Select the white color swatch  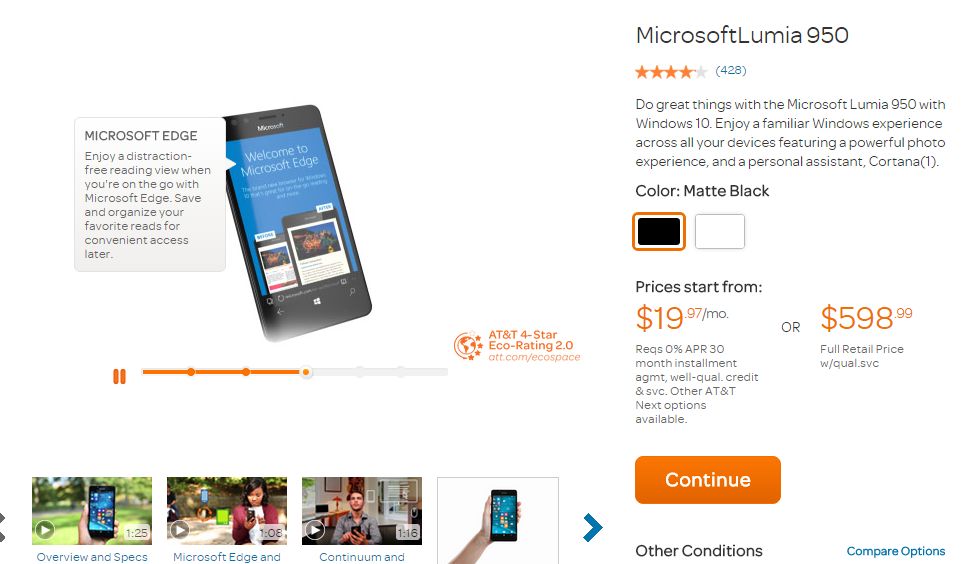[x=720, y=231]
